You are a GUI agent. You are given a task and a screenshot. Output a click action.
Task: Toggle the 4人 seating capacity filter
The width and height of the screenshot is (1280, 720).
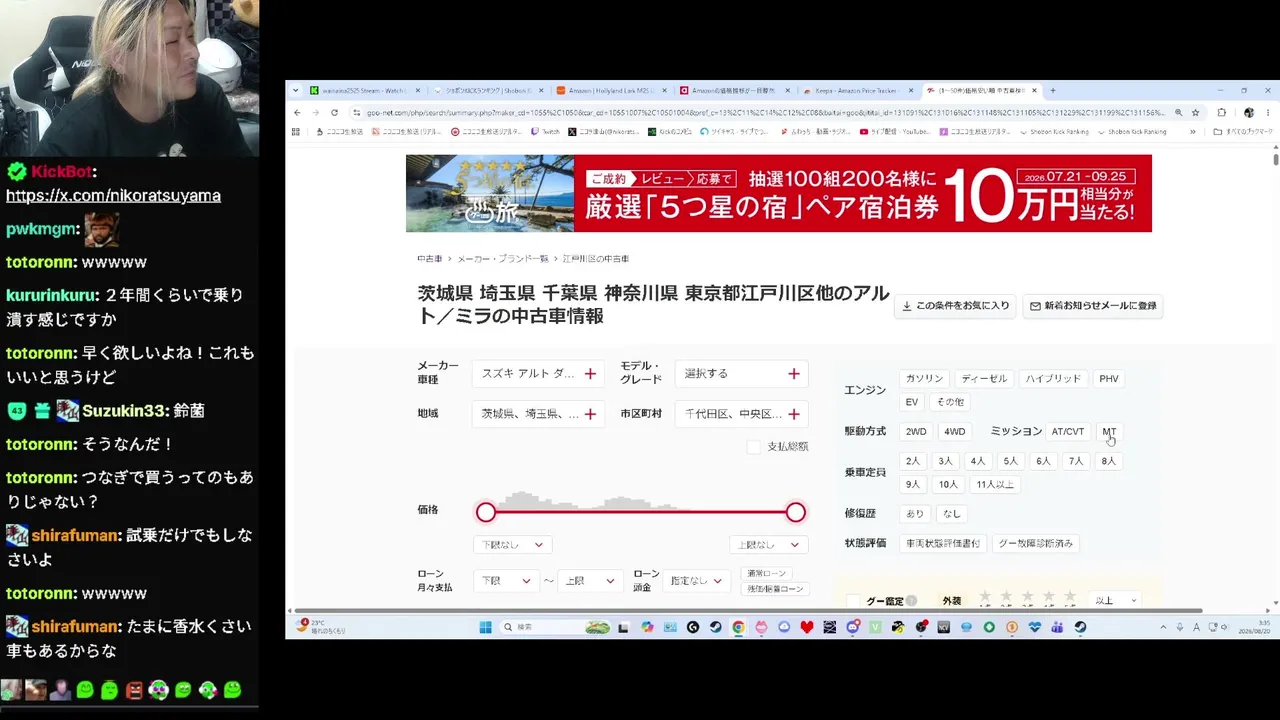coord(978,461)
